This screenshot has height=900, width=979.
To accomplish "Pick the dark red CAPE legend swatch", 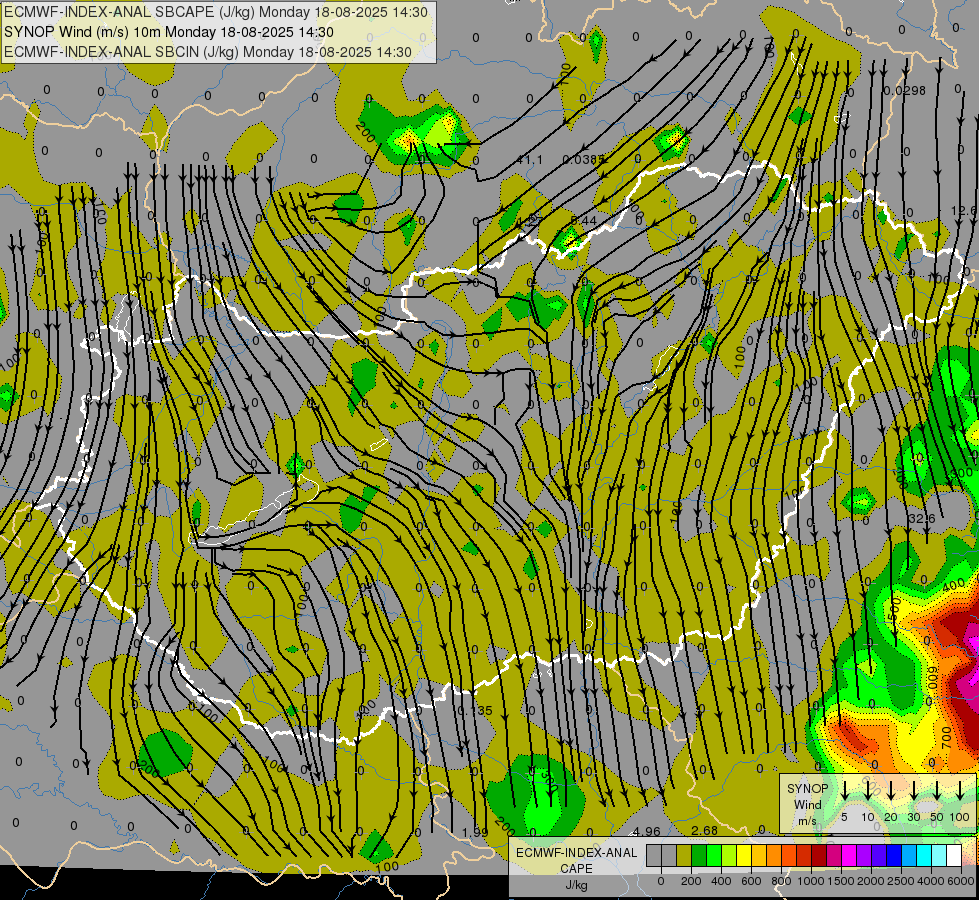I will [x=819, y=855].
